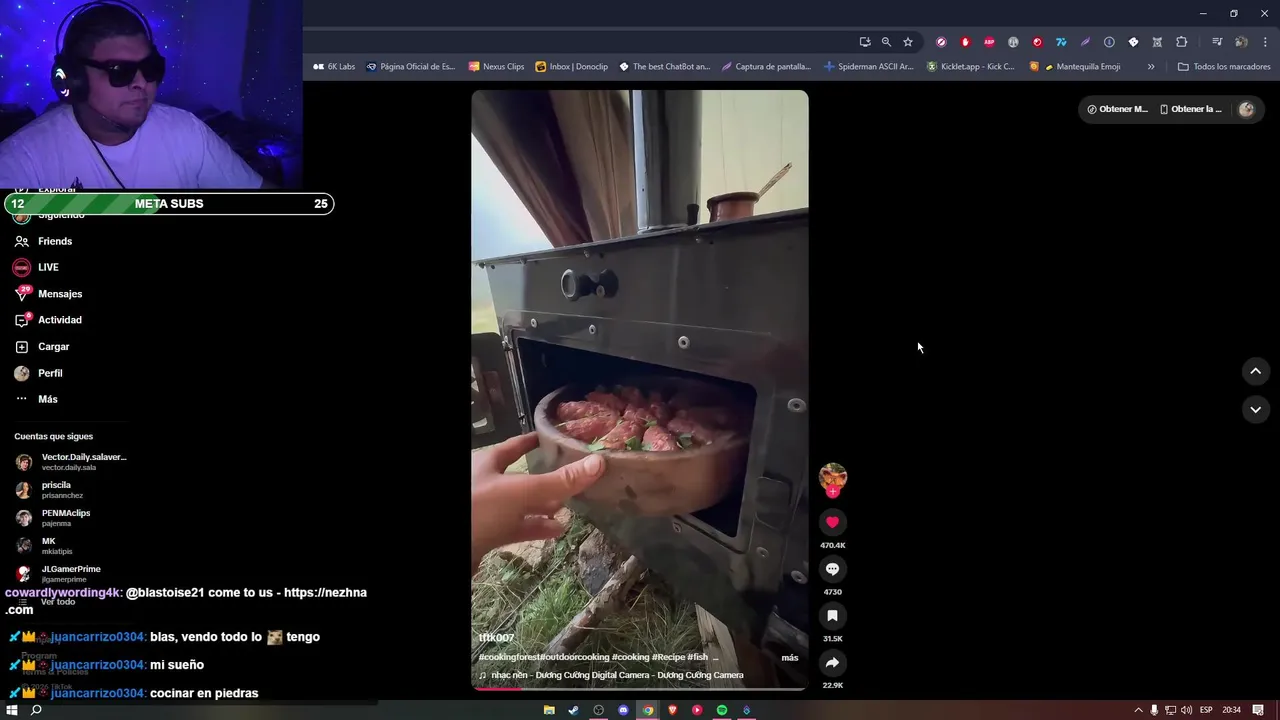Share the video with the arrow icon

[832, 662]
